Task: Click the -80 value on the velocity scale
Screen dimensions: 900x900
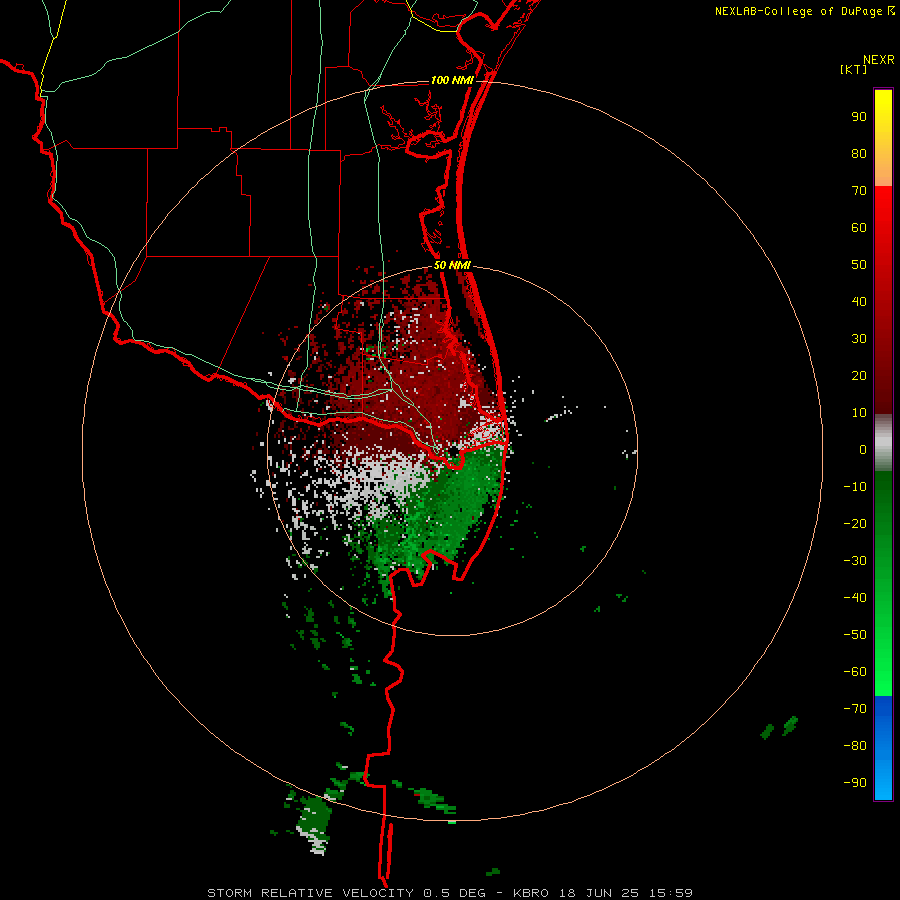Action: click(855, 746)
